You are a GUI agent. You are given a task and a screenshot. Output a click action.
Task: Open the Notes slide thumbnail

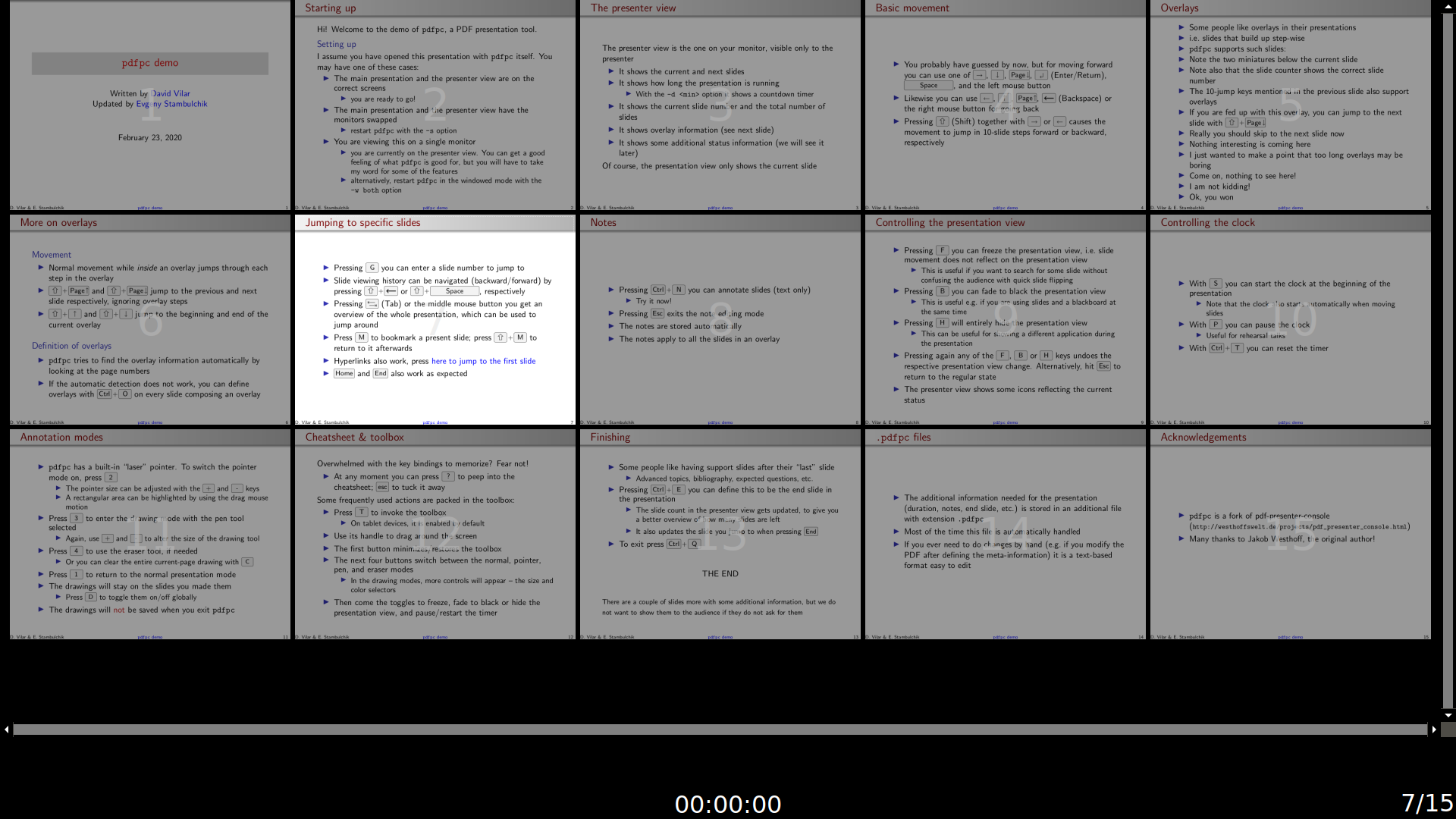click(720, 320)
